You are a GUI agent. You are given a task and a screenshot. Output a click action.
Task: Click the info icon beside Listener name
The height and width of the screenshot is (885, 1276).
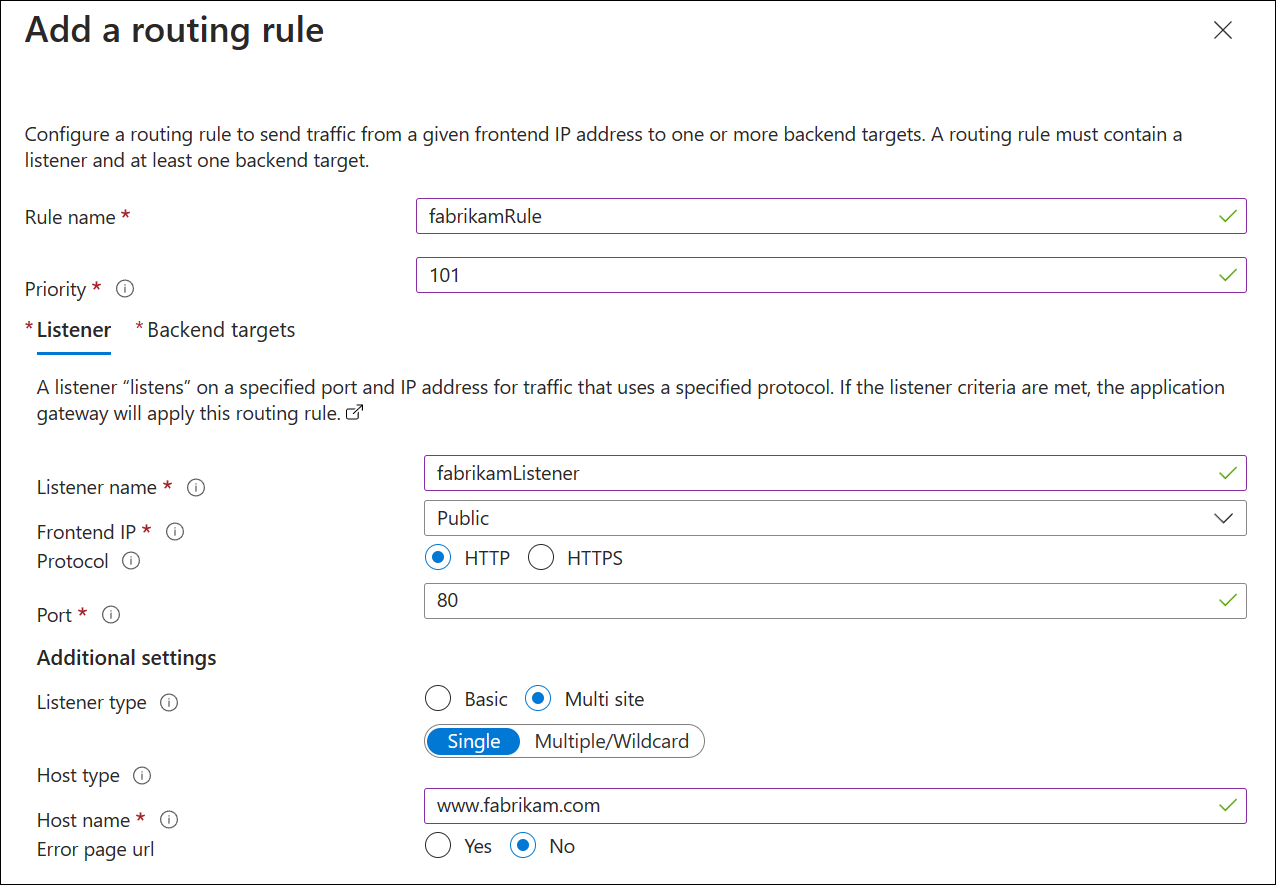[x=196, y=488]
